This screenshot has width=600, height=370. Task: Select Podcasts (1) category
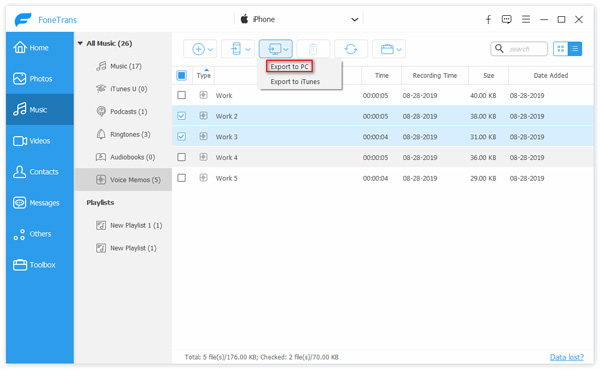[123, 112]
